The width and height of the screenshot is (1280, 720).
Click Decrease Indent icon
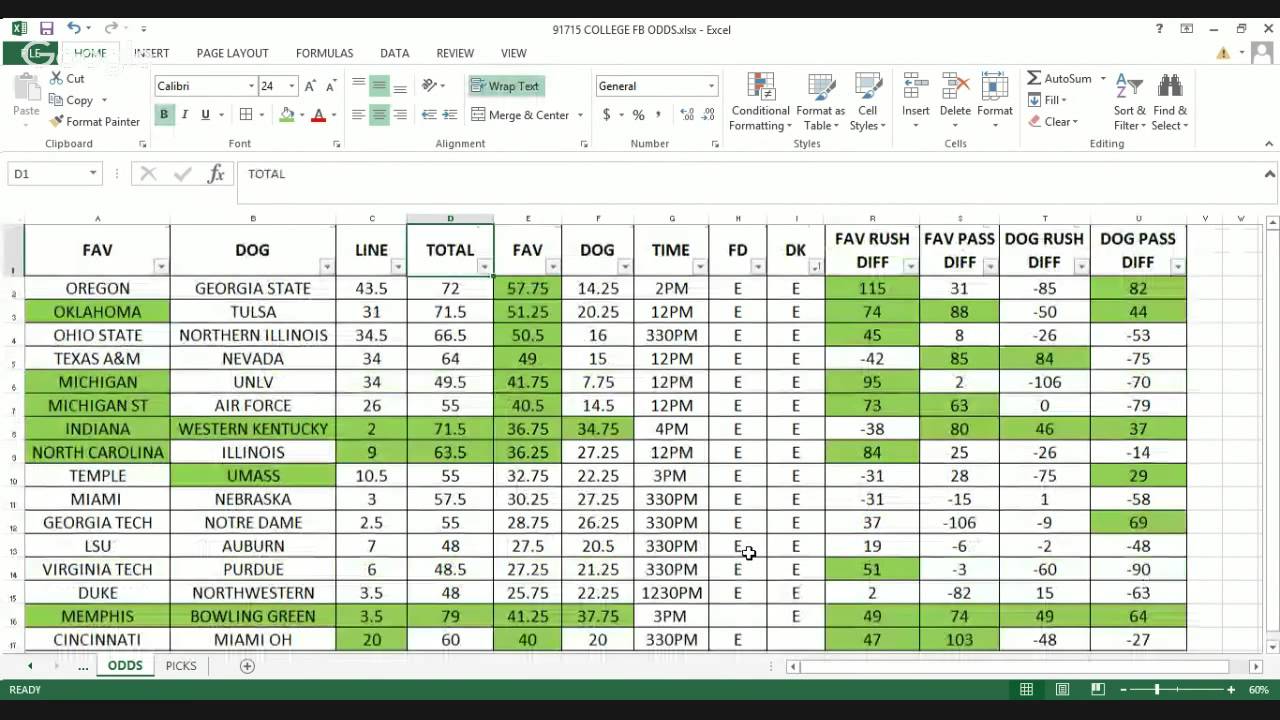click(429, 115)
